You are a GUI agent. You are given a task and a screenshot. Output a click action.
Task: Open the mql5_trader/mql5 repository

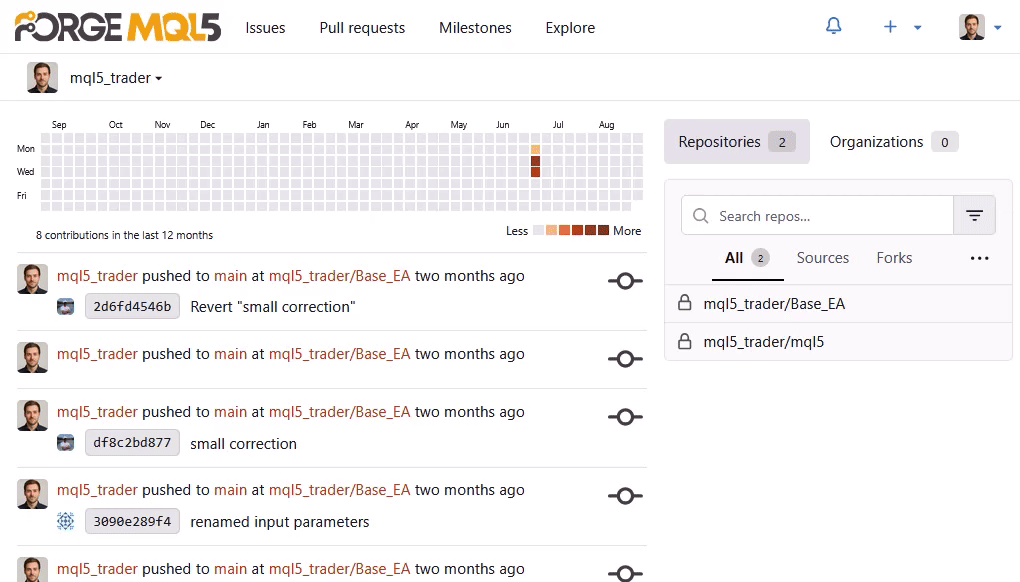pyautogui.click(x=763, y=341)
